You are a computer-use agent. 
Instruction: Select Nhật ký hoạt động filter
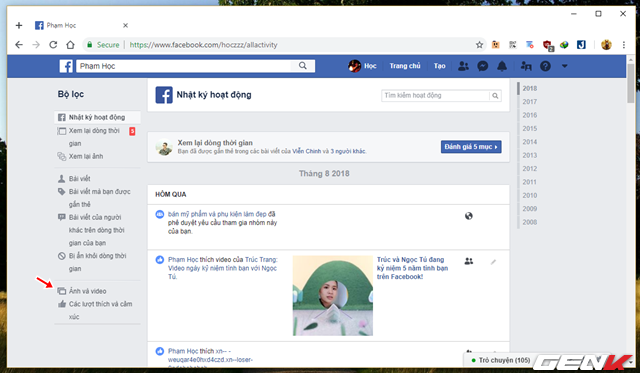[97, 117]
